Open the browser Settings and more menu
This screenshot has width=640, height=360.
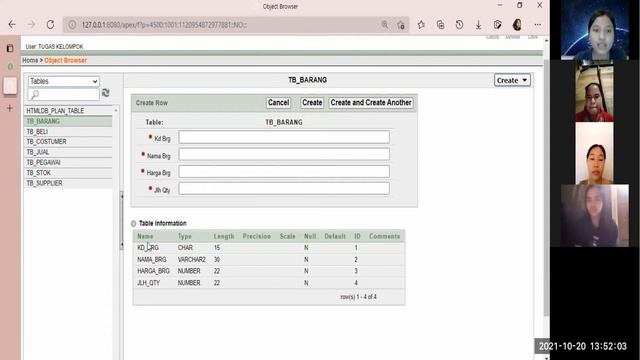point(538,25)
